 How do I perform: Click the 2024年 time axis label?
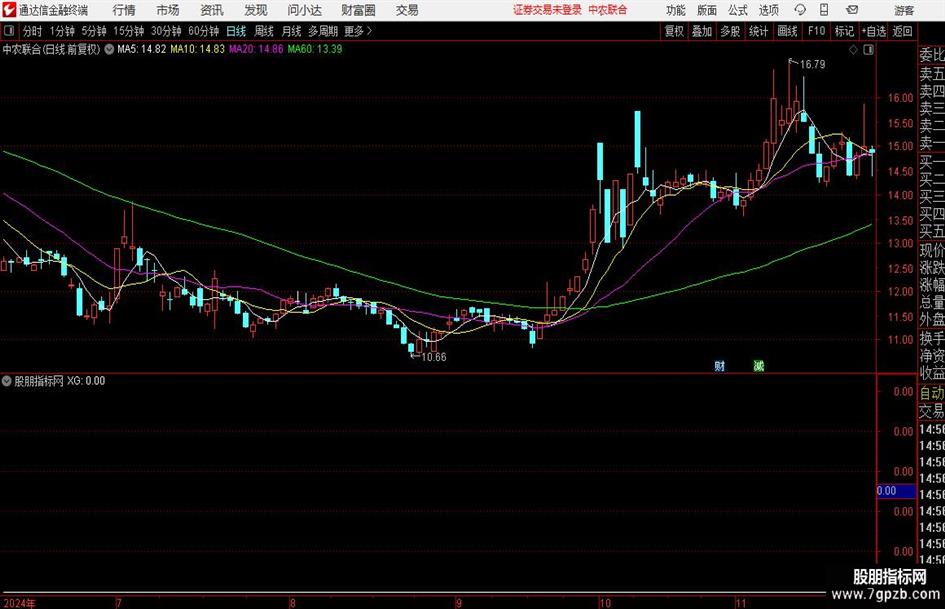19,603
